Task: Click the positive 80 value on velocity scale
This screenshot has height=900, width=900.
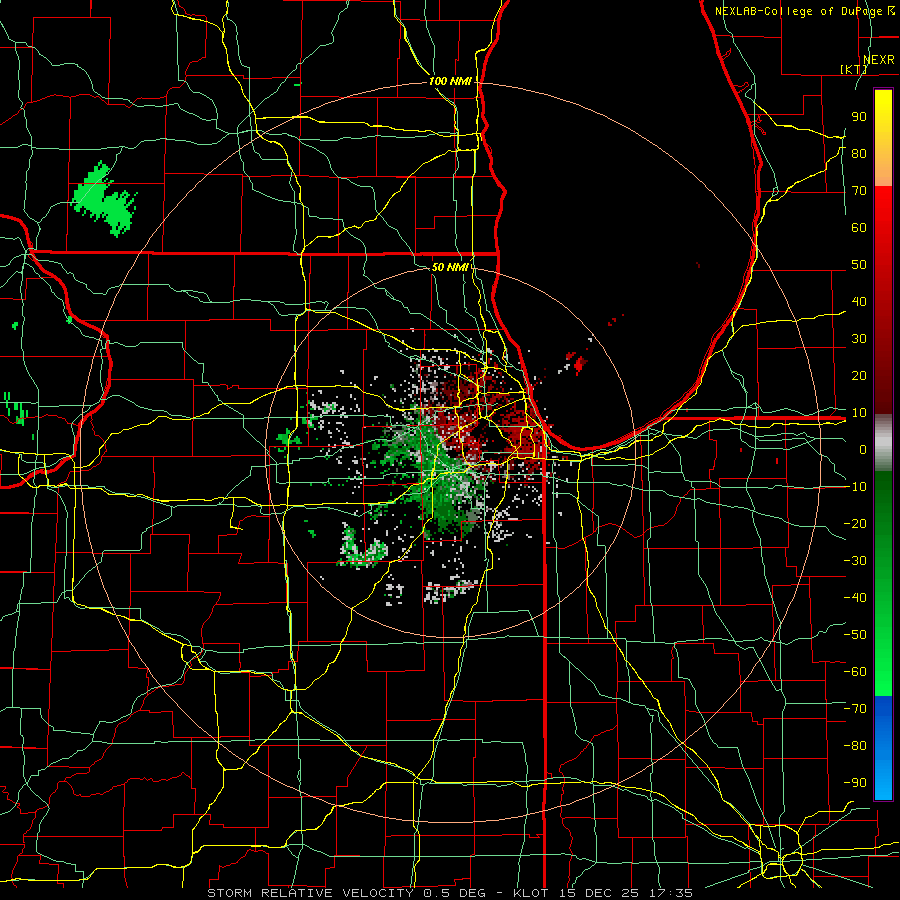Action: click(859, 153)
